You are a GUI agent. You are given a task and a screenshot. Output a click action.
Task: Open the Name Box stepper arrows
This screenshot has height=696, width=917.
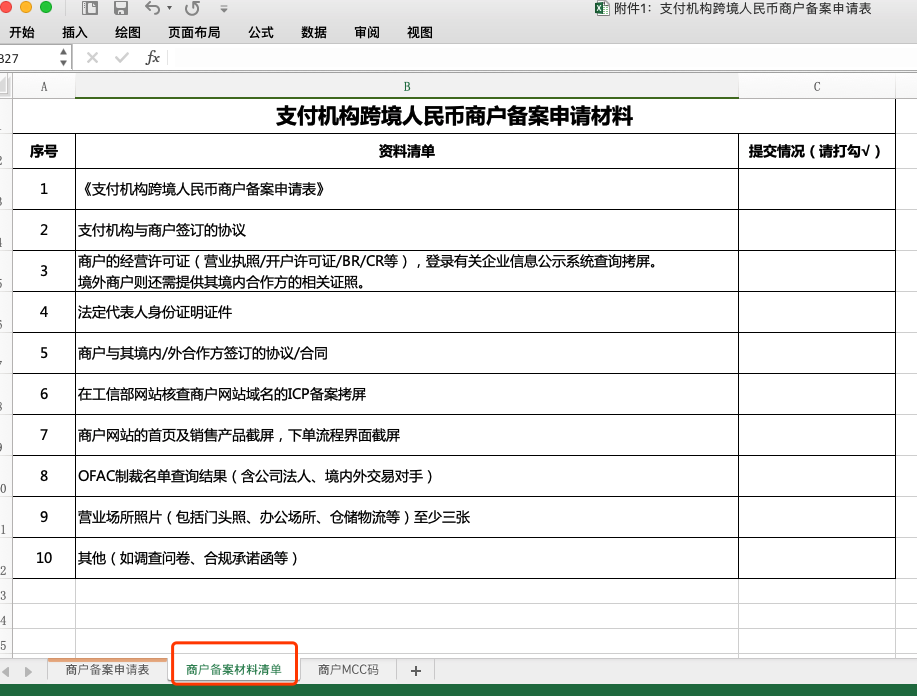pos(64,58)
